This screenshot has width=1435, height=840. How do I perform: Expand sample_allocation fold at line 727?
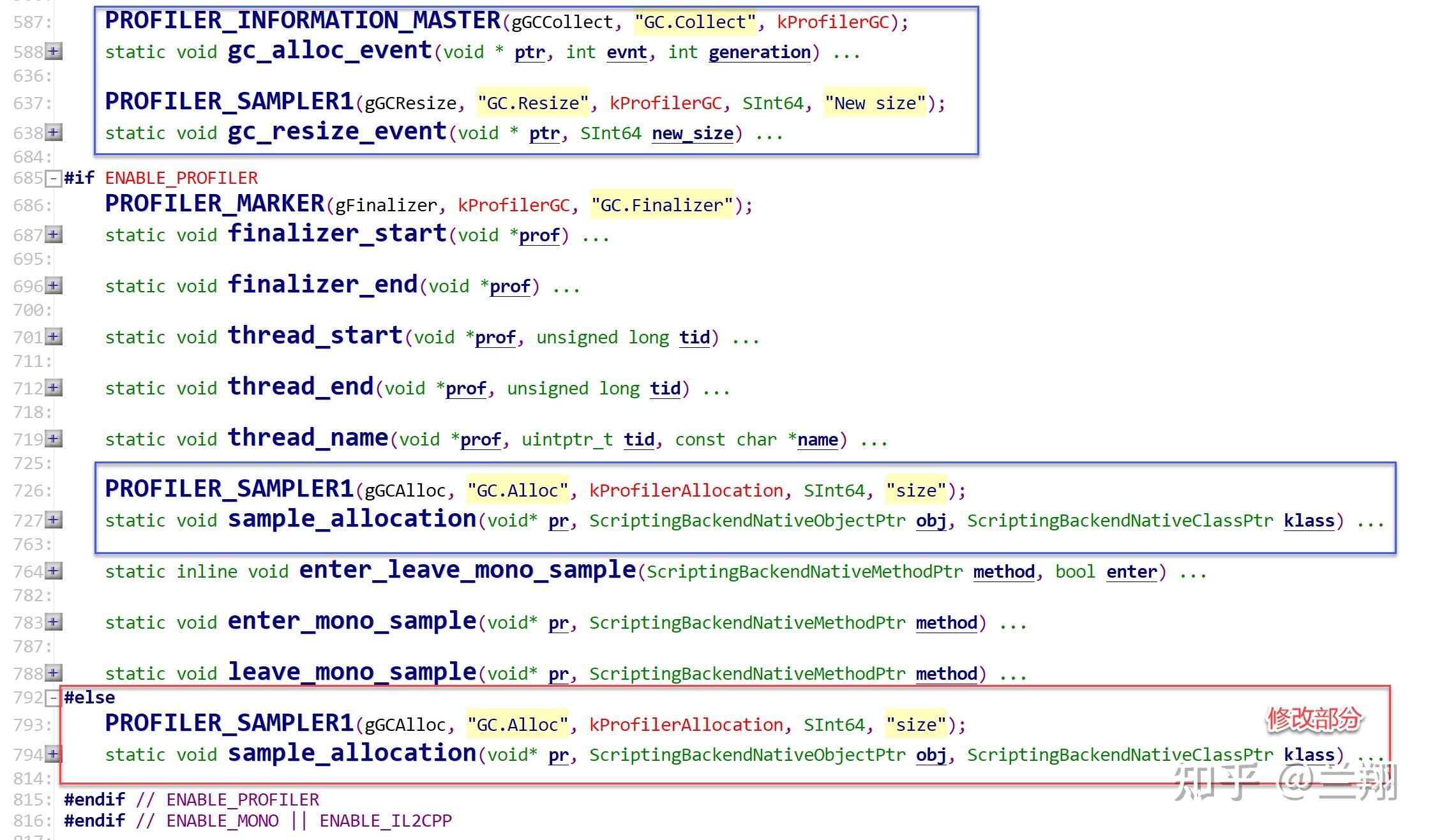pyautogui.click(x=54, y=520)
